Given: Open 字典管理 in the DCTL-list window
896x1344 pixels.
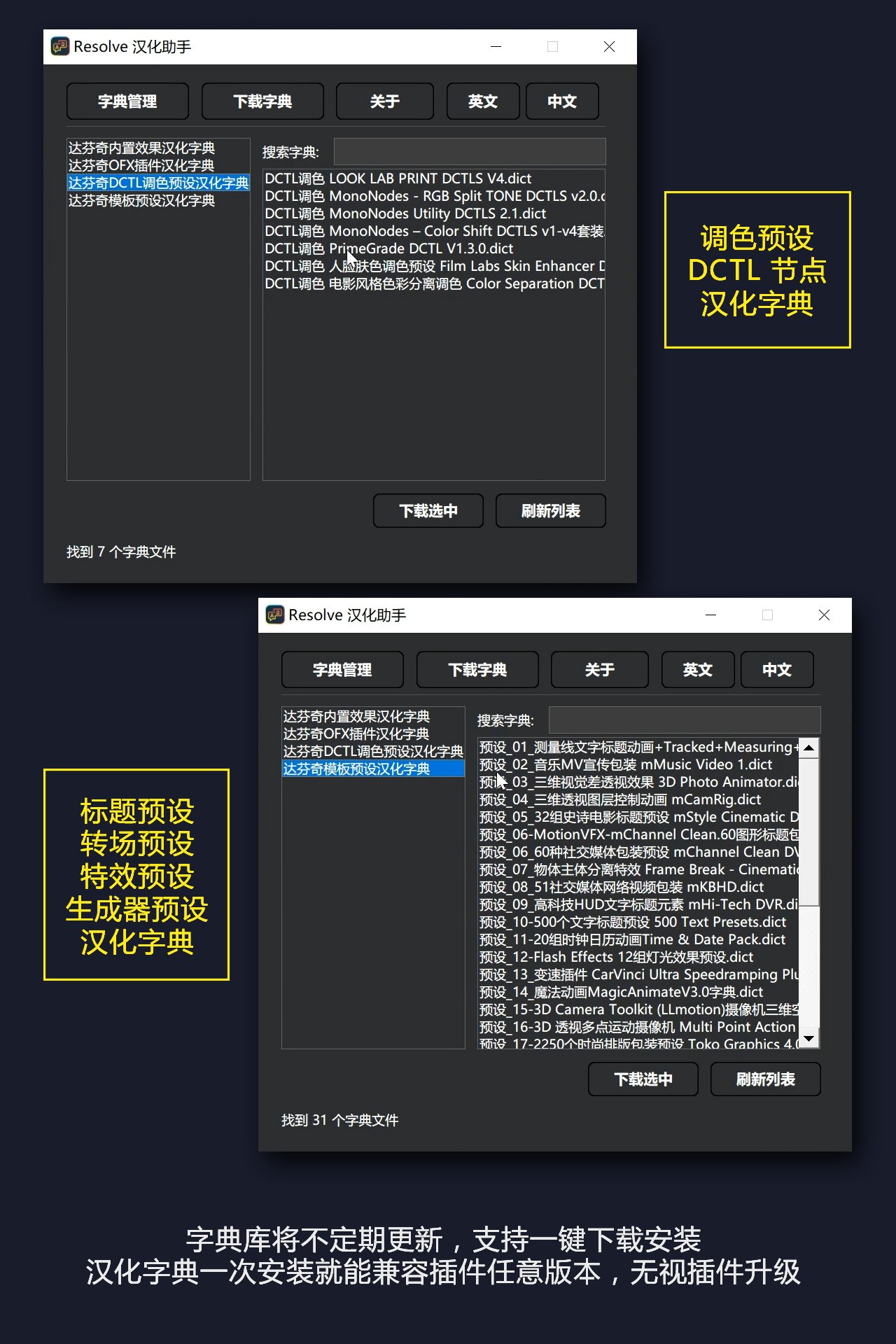Looking at the screenshot, I should [127, 101].
